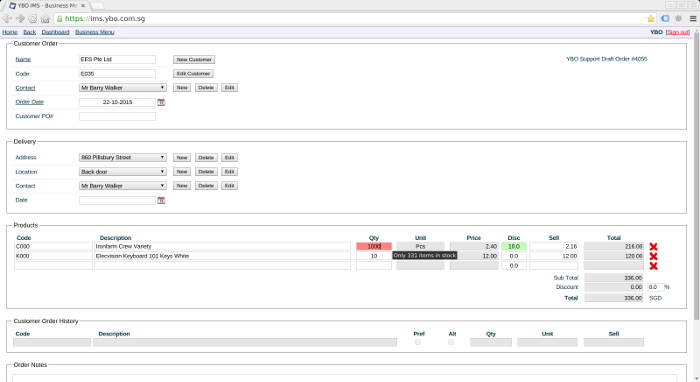Click the Order Date label link
The image size is (700, 382).
point(29,102)
